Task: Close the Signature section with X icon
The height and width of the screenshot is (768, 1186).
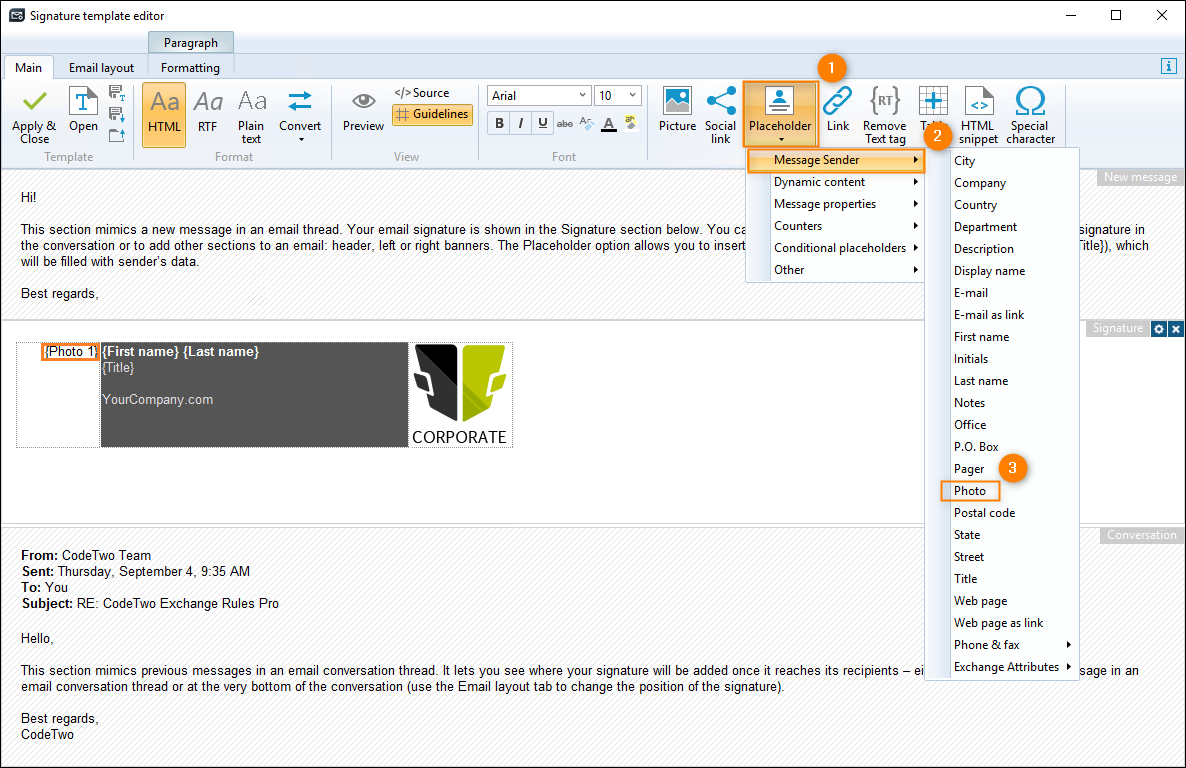Action: (1175, 328)
